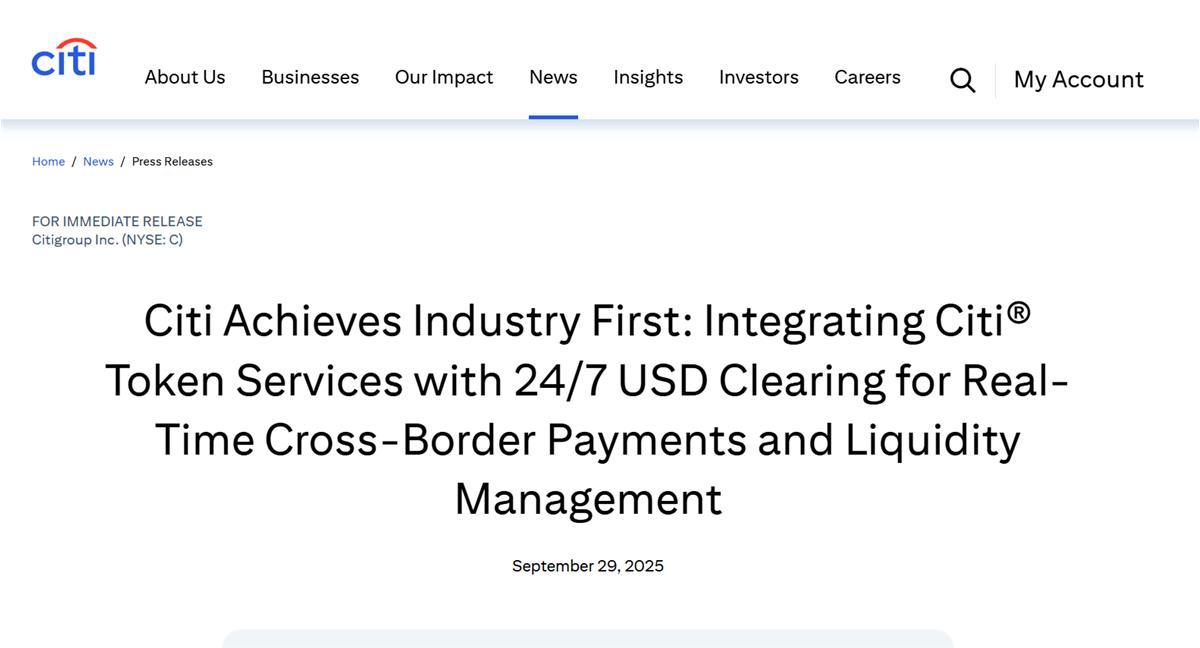The image size is (1200, 648).
Task: Click the press release headline
Action: tap(588, 410)
